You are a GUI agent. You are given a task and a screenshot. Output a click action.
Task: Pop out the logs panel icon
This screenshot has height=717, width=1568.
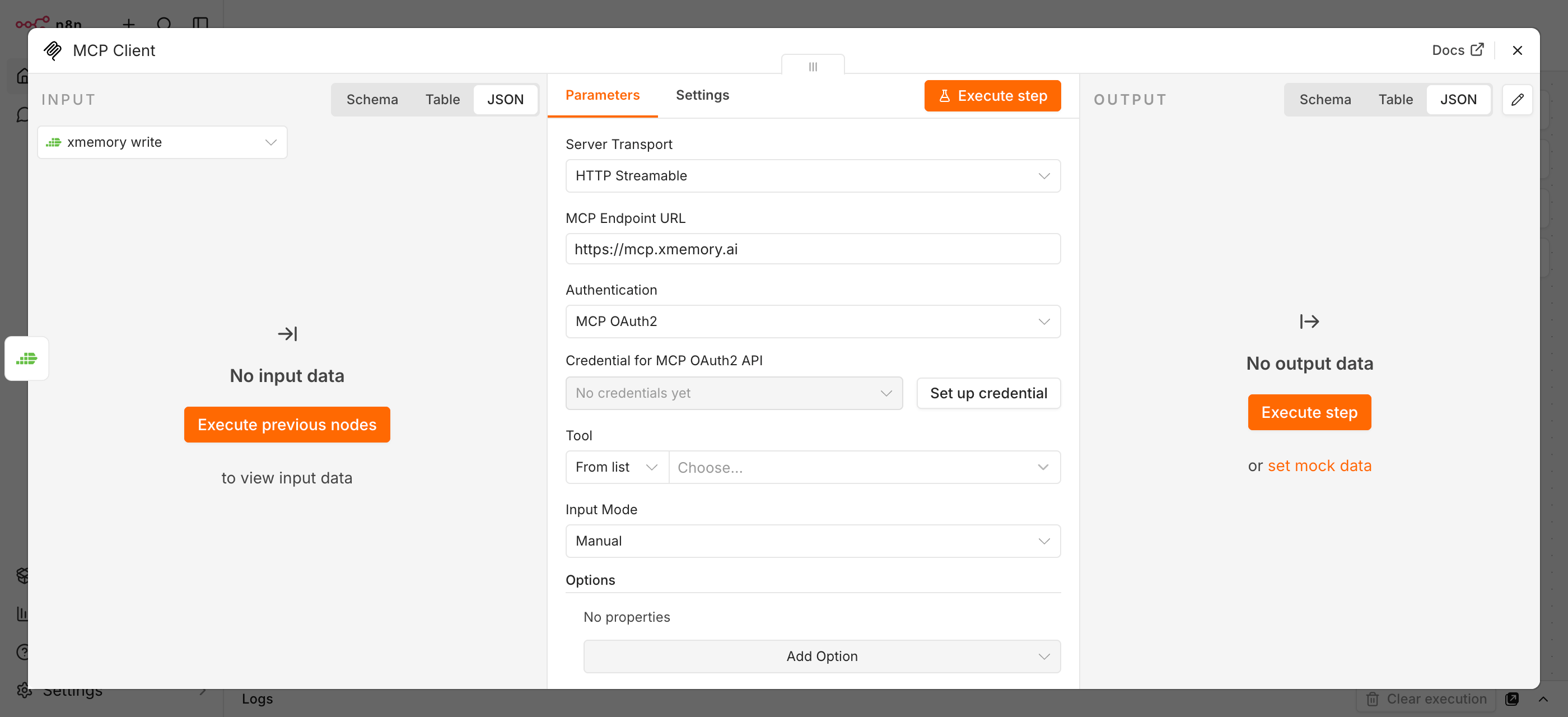(1511, 699)
